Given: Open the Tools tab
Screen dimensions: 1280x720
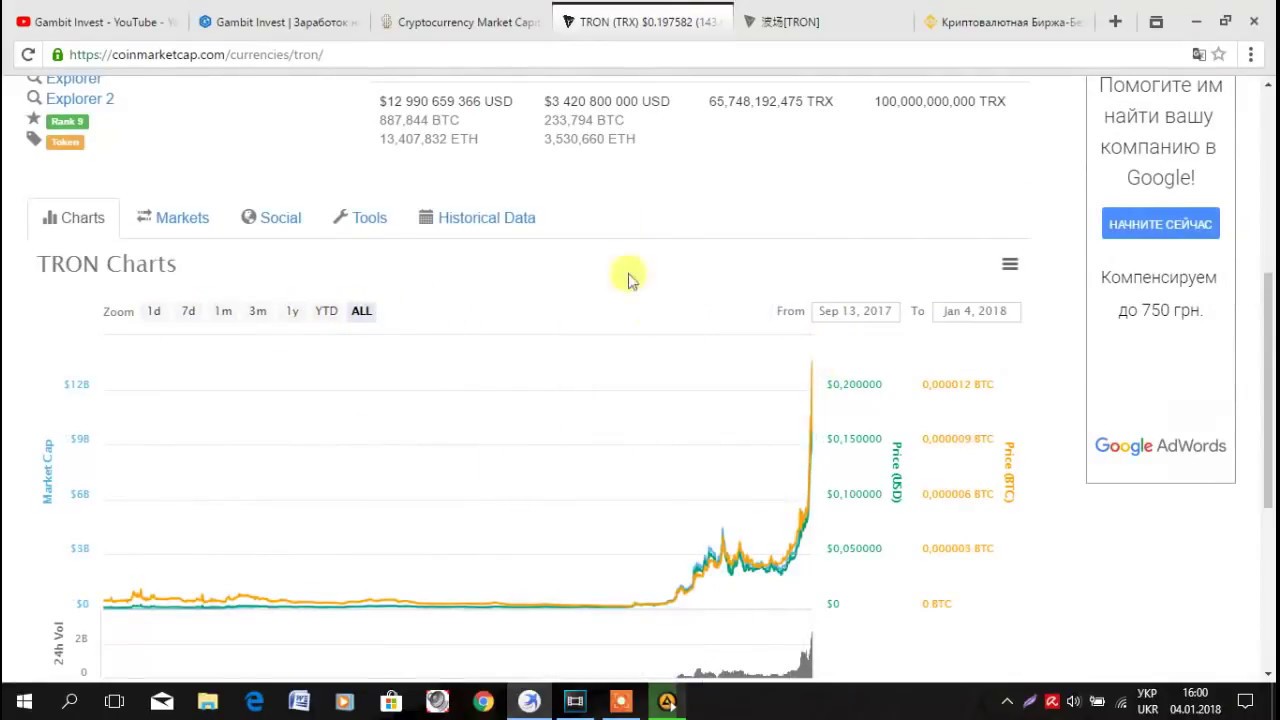Looking at the screenshot, I should coord(360,217).
